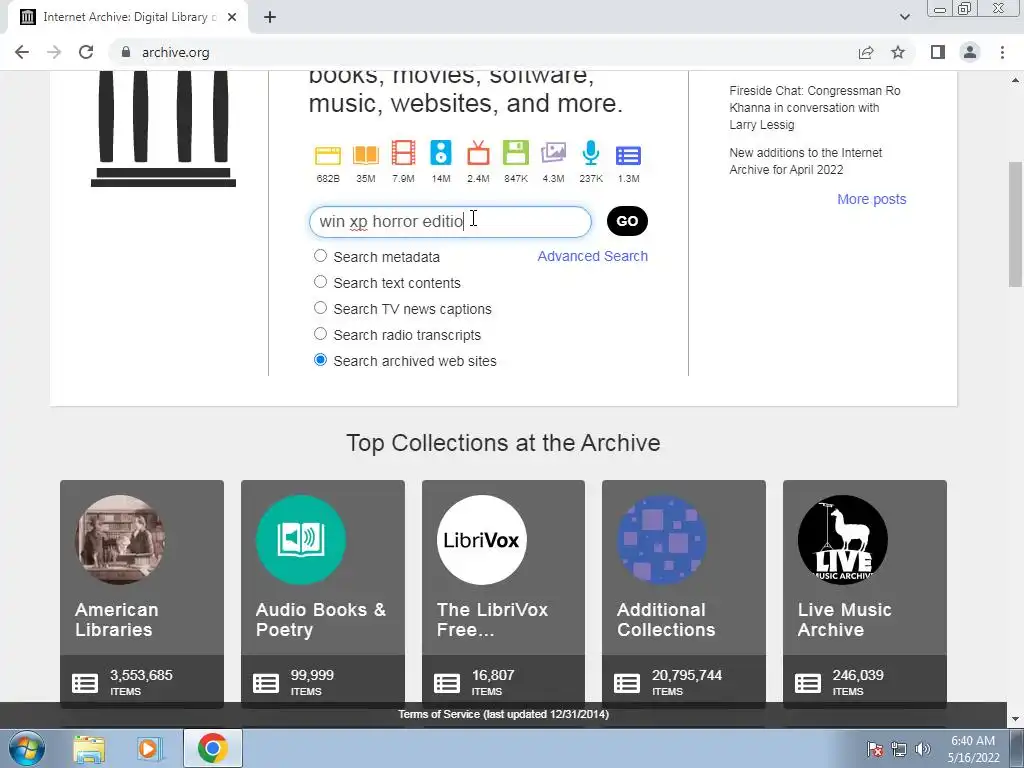The image size is (1024, 768).
Task: Open Additional Collections card
Action: tap(684, 594)
